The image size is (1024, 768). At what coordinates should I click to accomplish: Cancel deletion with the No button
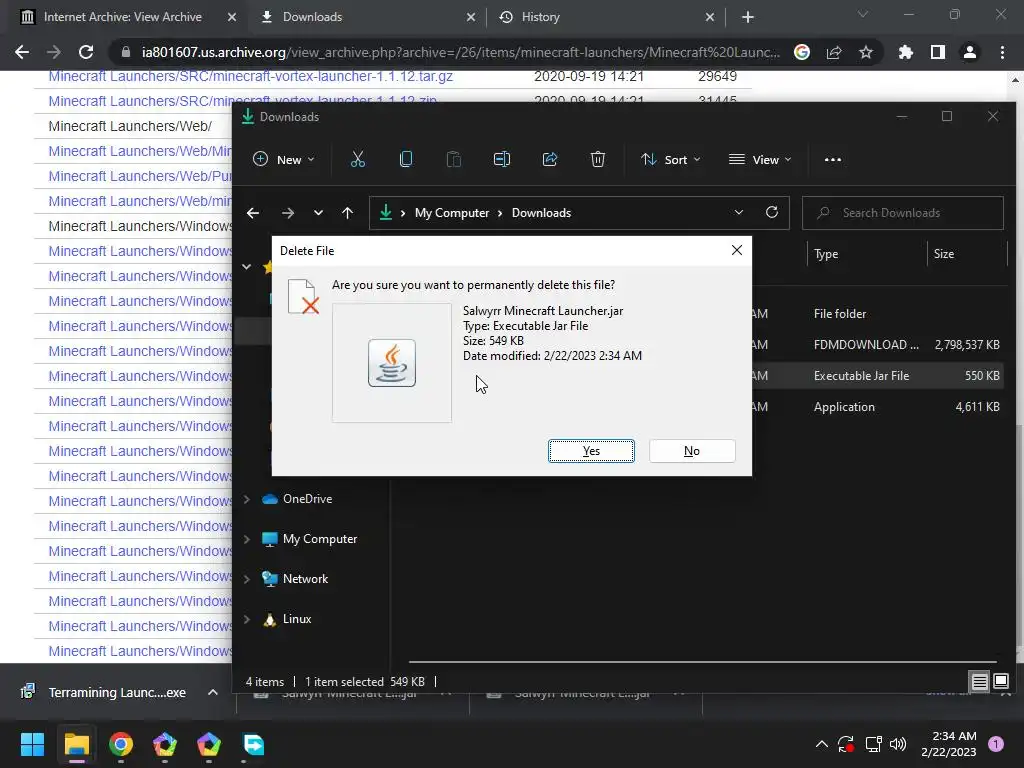tap(692, 451)
